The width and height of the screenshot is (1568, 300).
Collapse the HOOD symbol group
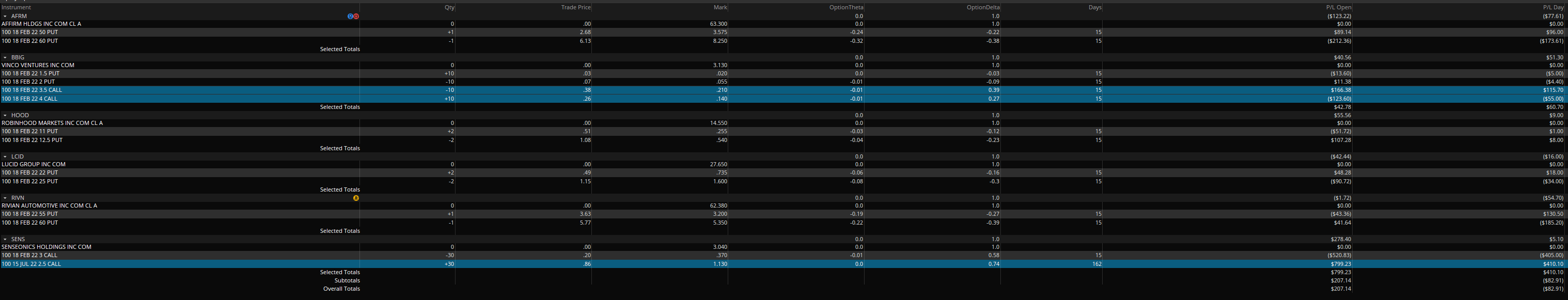5,115
